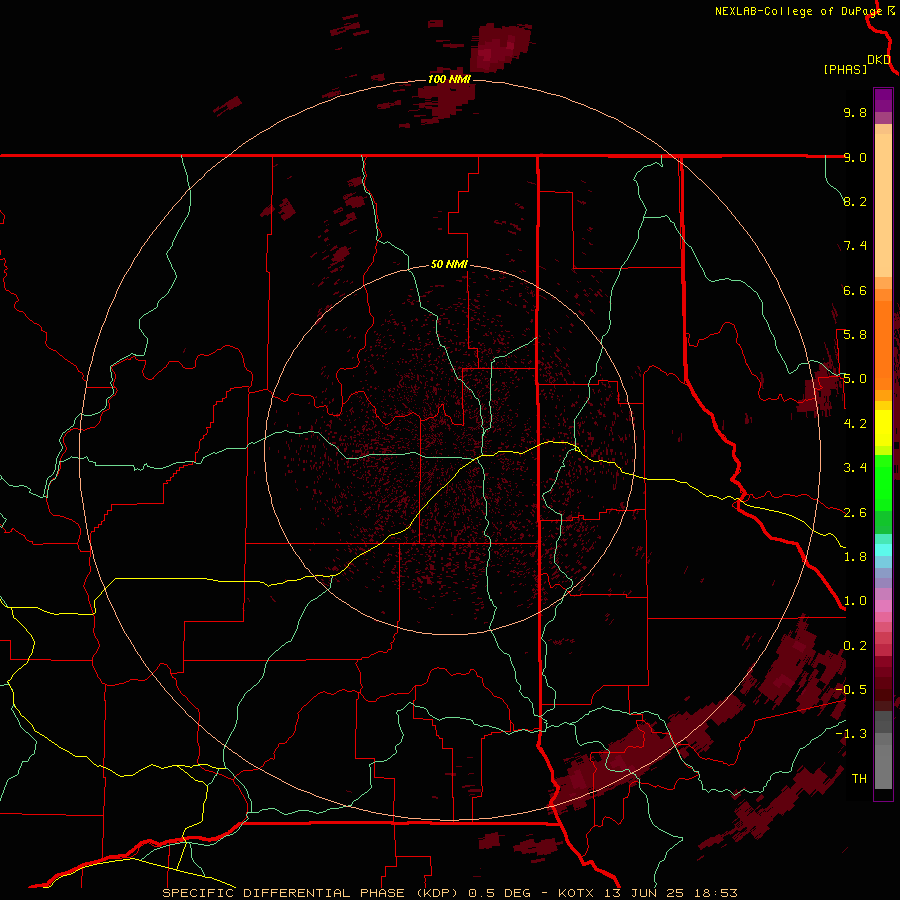Image resolution: width=900 pixels, height=900 pixels.
Task: Click the 50 NMI range ring label
Action: point(449,265)
